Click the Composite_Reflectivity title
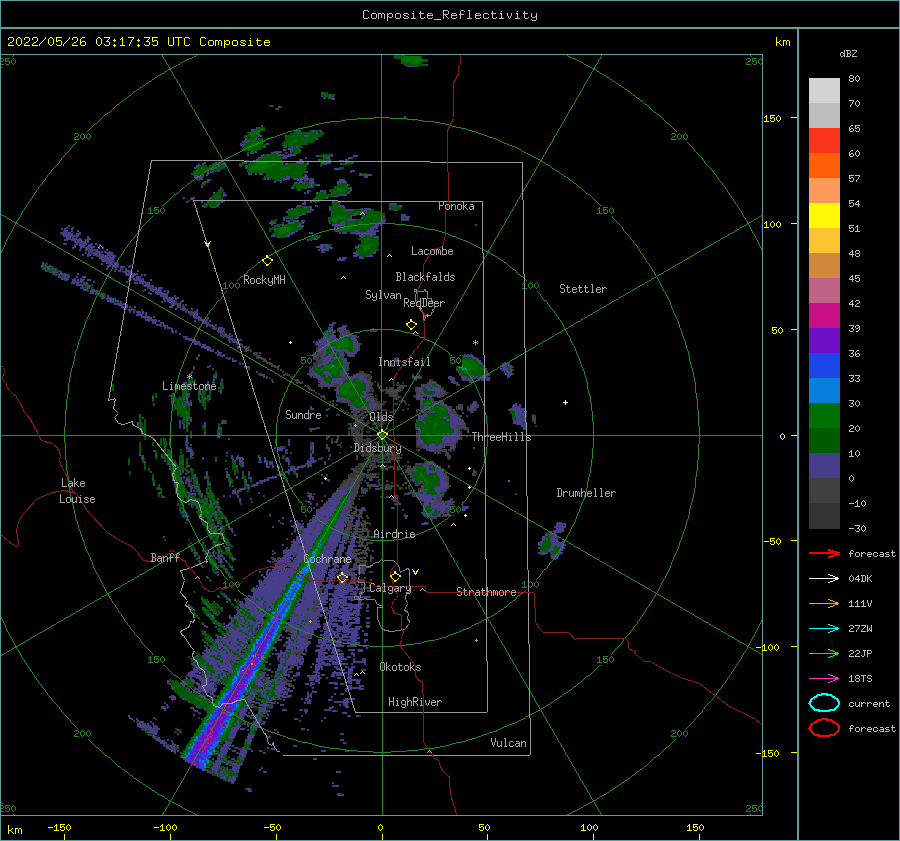 click(x=449, y=15)
